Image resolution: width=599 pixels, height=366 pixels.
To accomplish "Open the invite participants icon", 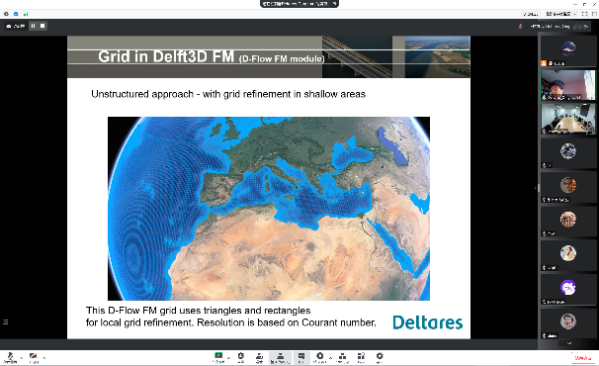I will [x=259, y=357].
